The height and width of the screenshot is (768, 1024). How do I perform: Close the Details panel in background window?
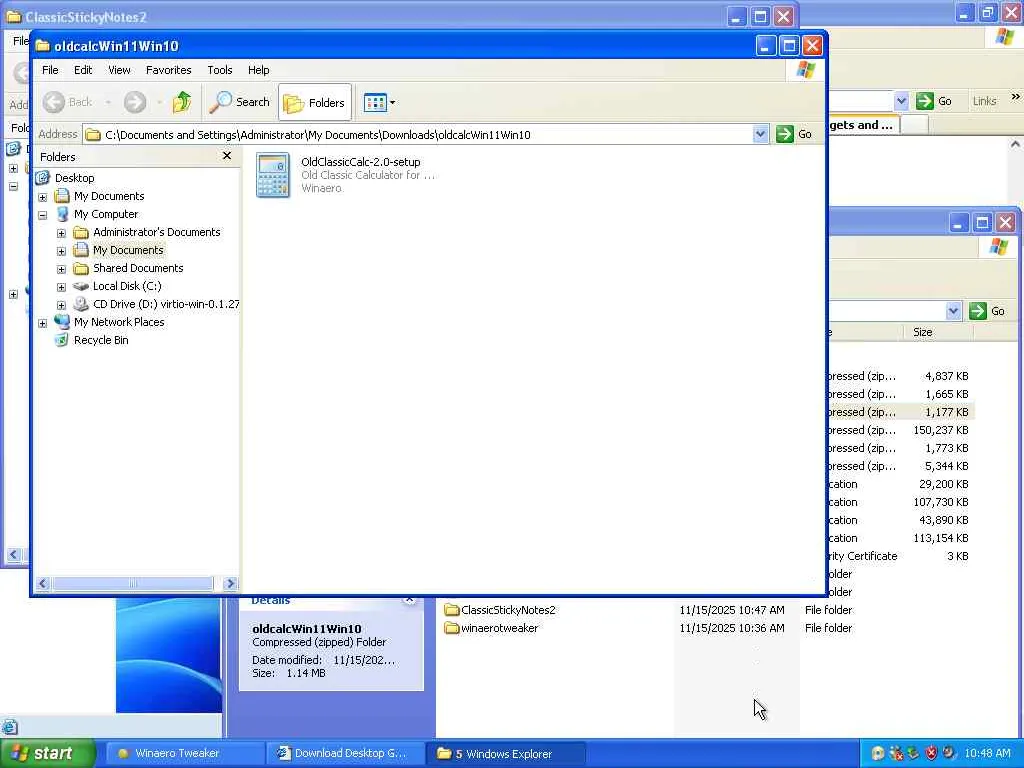pyautogui.click(x=409, y=600)
